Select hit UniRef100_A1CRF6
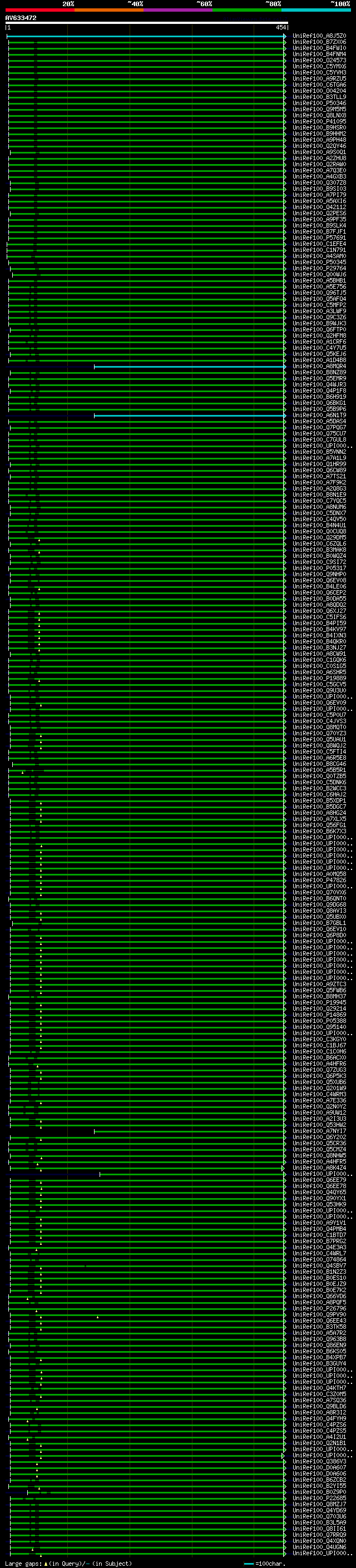 click(x=319, y=342)
